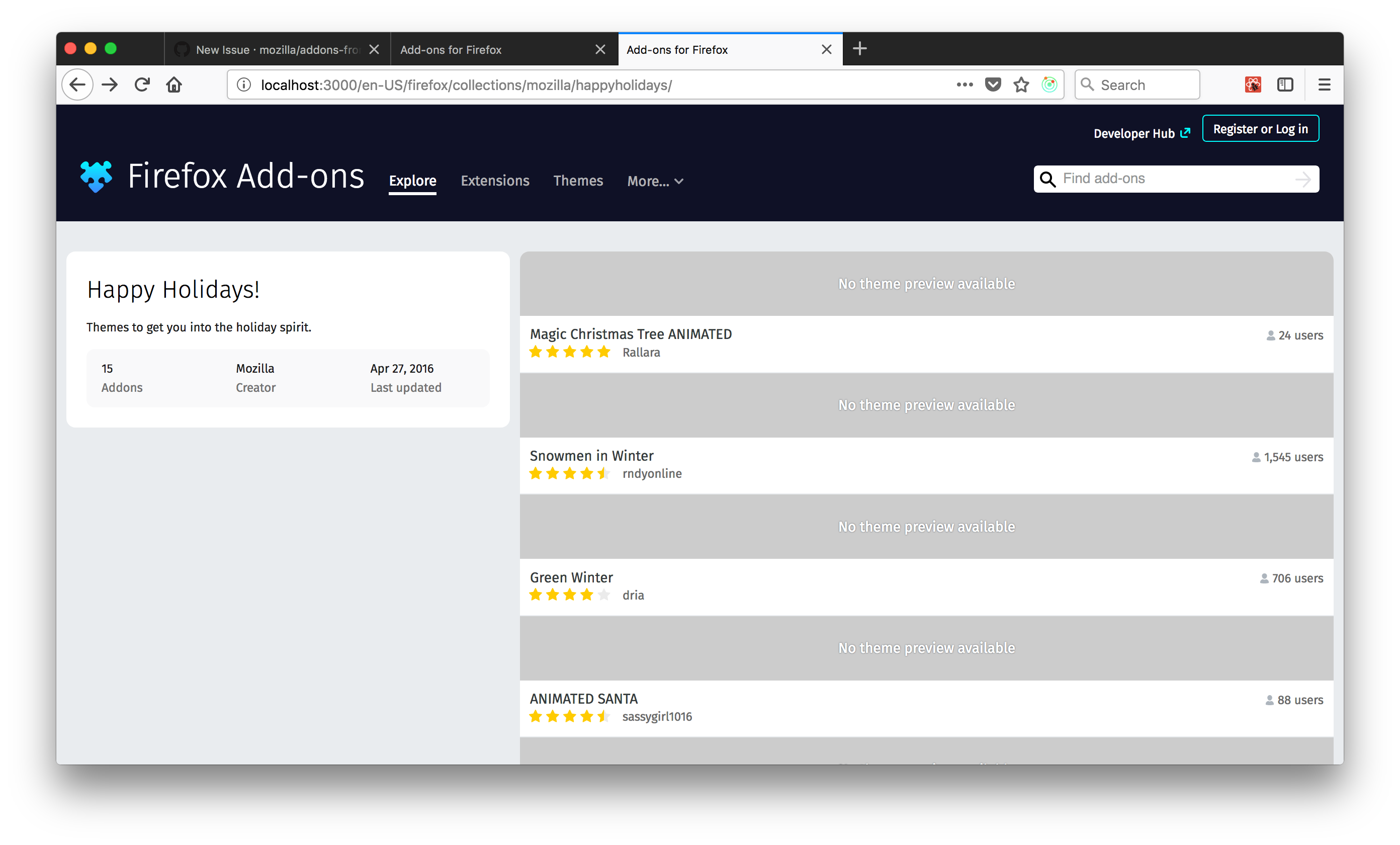Reload the current page

pos(142,84)
